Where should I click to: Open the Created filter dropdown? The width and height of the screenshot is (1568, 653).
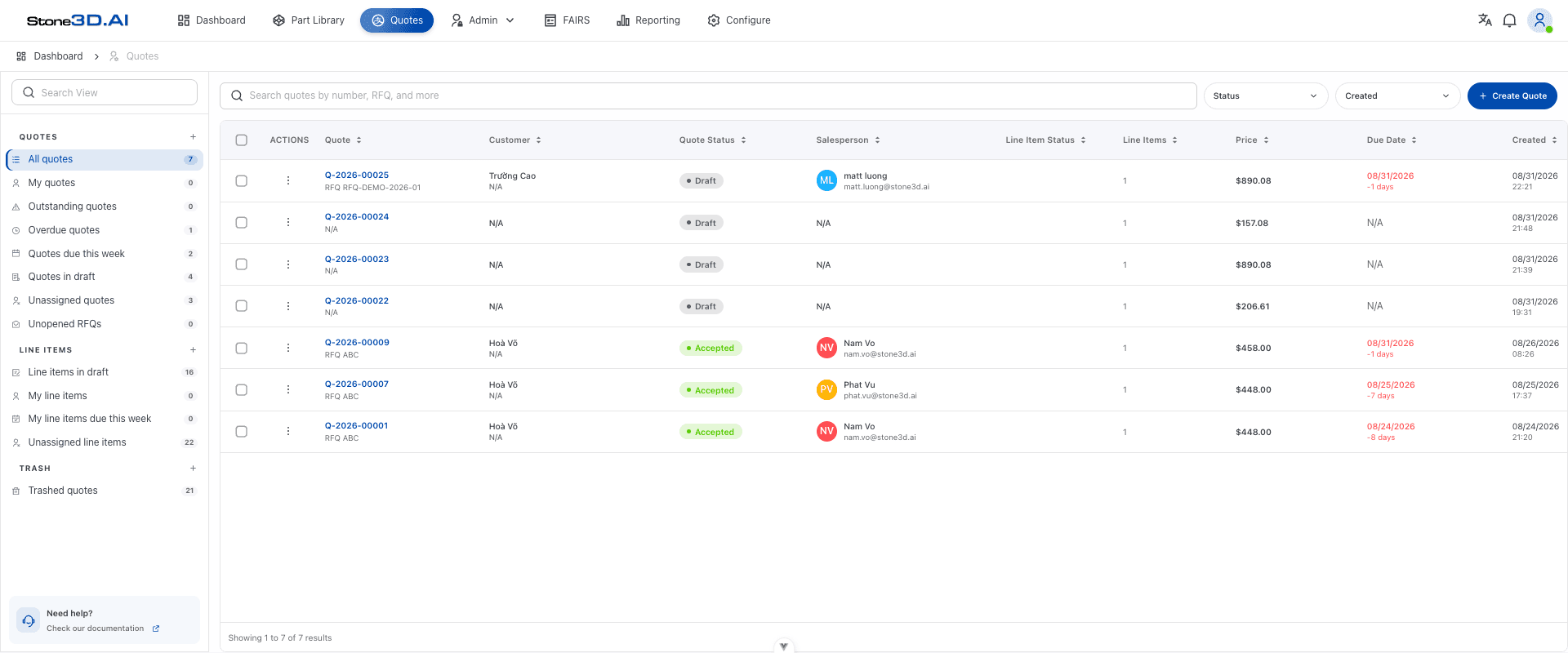(x=1397, y=96)
